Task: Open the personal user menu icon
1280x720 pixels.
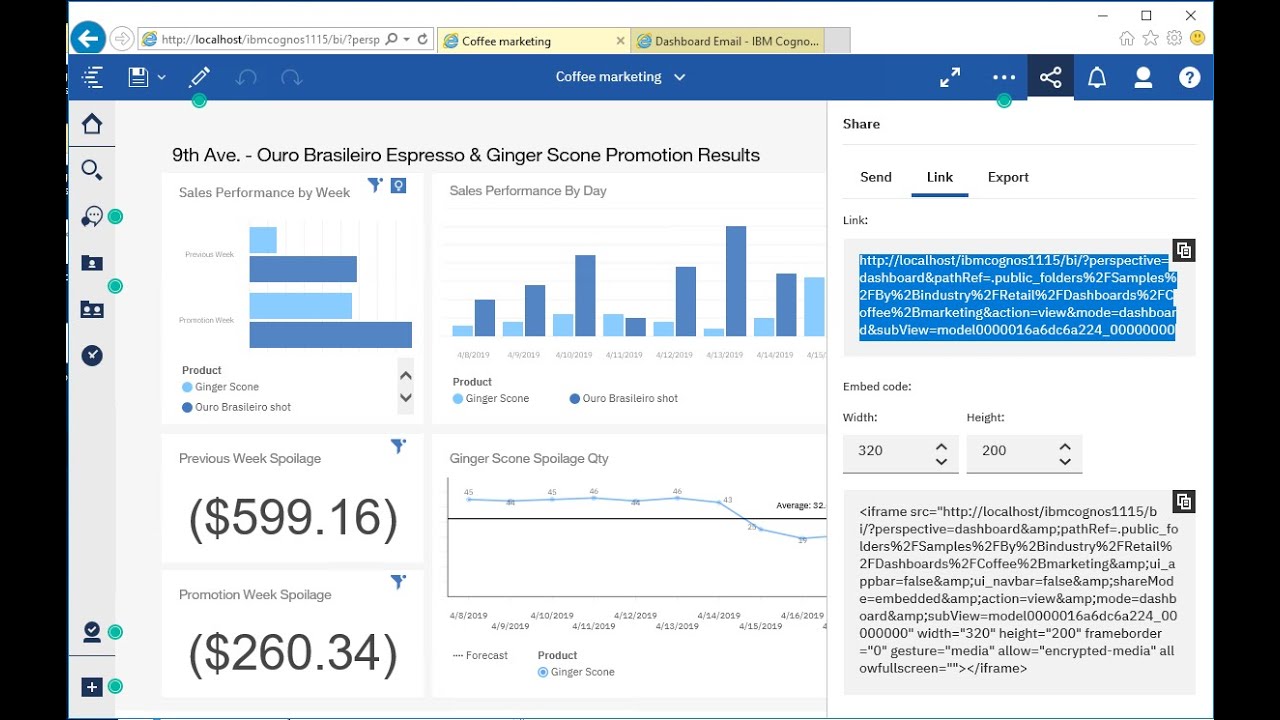Action: [1143, 77]
